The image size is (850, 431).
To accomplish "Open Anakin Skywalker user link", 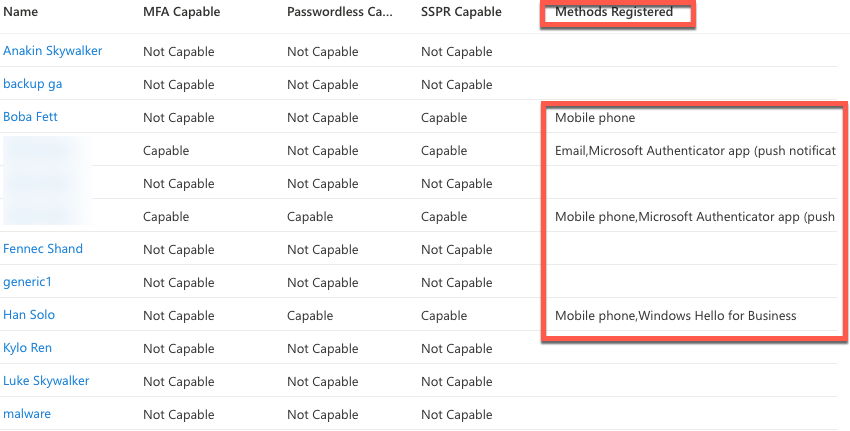I will click(53, 51).
